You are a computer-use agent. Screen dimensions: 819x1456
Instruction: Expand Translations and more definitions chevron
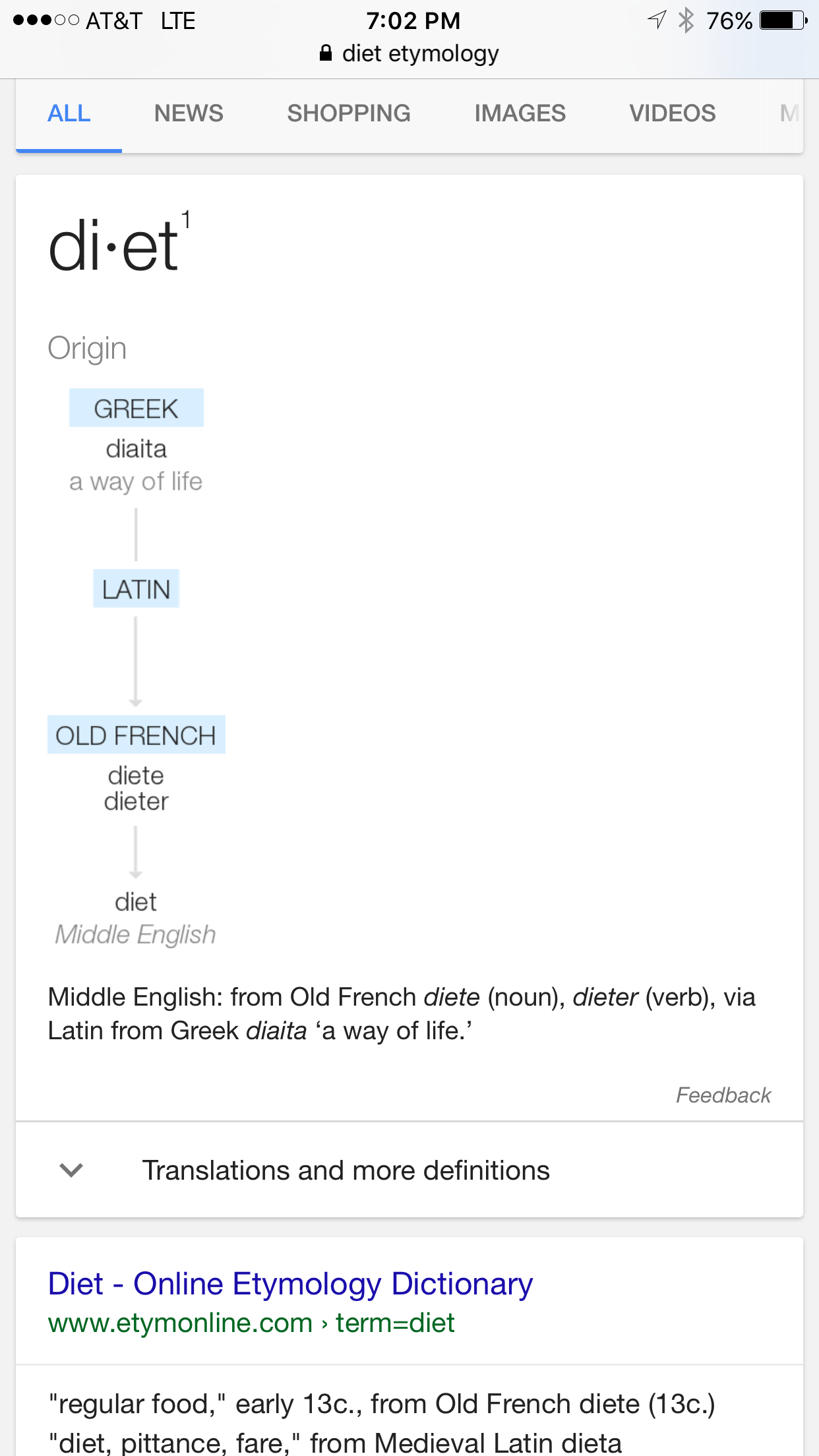pyautogui.click(x=71, y=1170)
